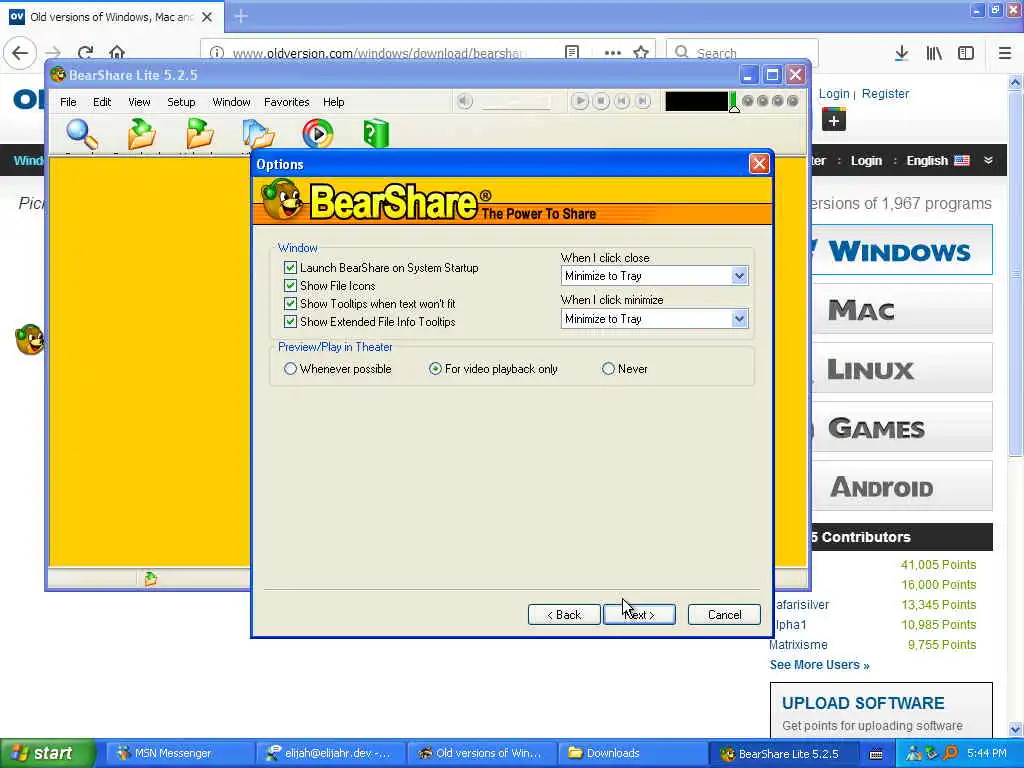This screenshot has width=1024, height=768.
Task: Open the Window menu in BearShare
Action: (231, 102)
